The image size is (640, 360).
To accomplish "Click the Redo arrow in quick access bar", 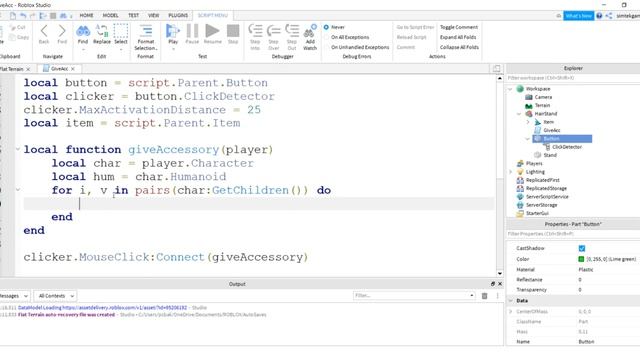I will pos(33,16).
